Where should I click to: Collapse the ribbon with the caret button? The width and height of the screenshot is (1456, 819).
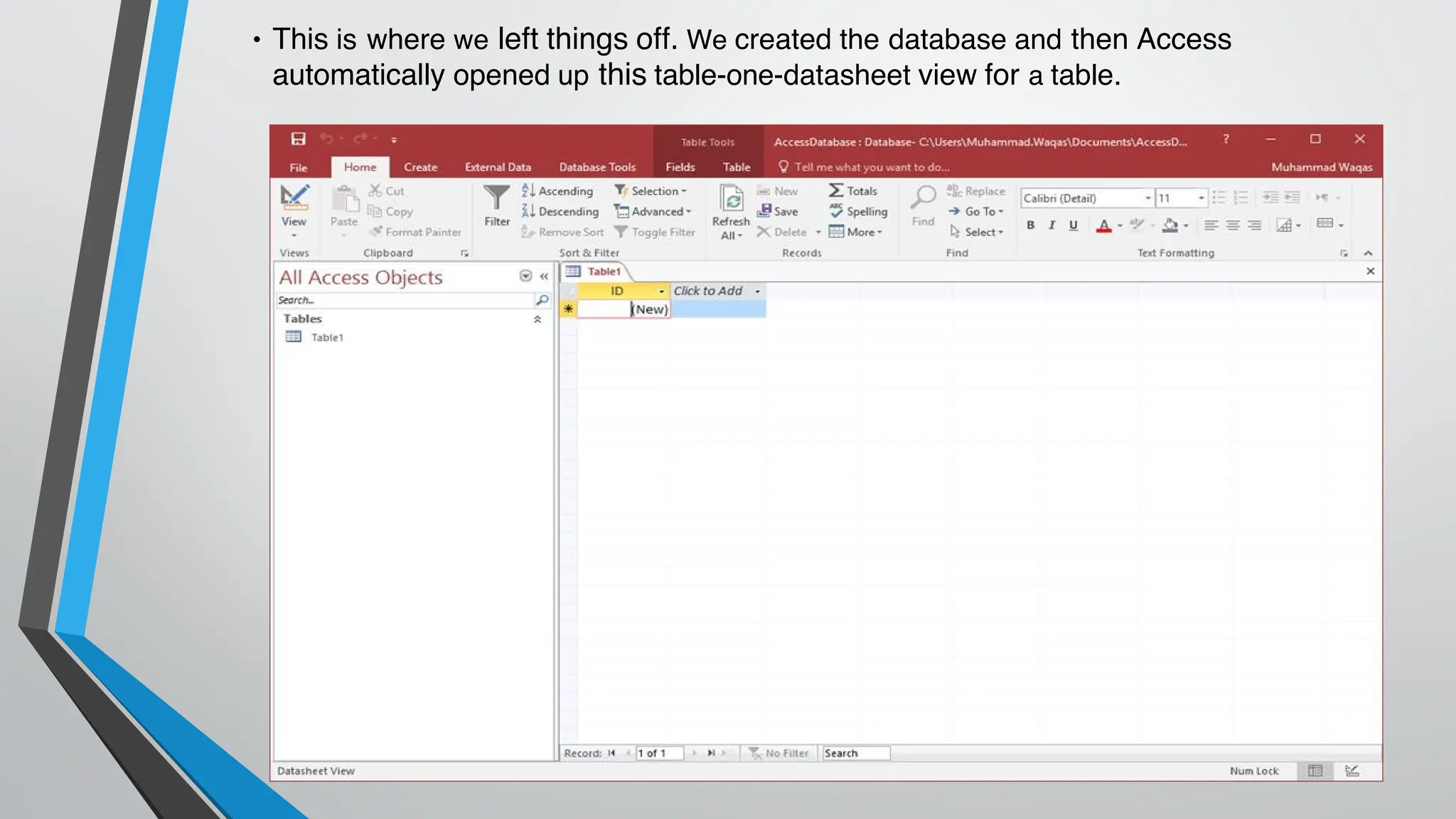coord(1368,253)
